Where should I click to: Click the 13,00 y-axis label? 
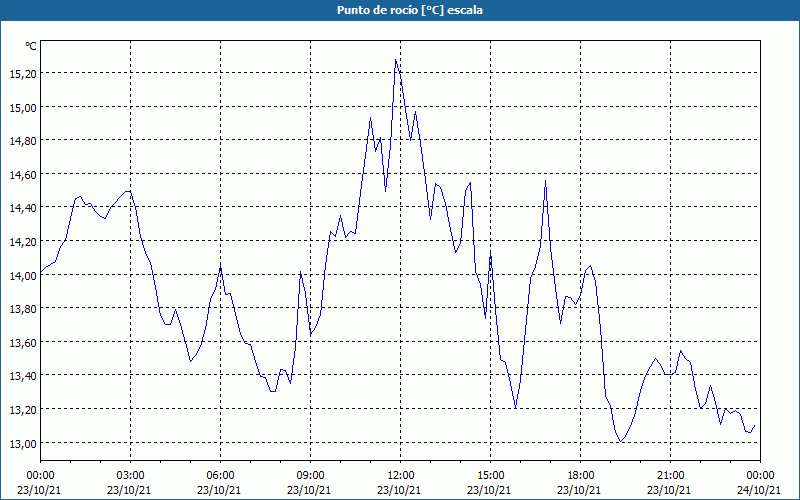[23, 443]
